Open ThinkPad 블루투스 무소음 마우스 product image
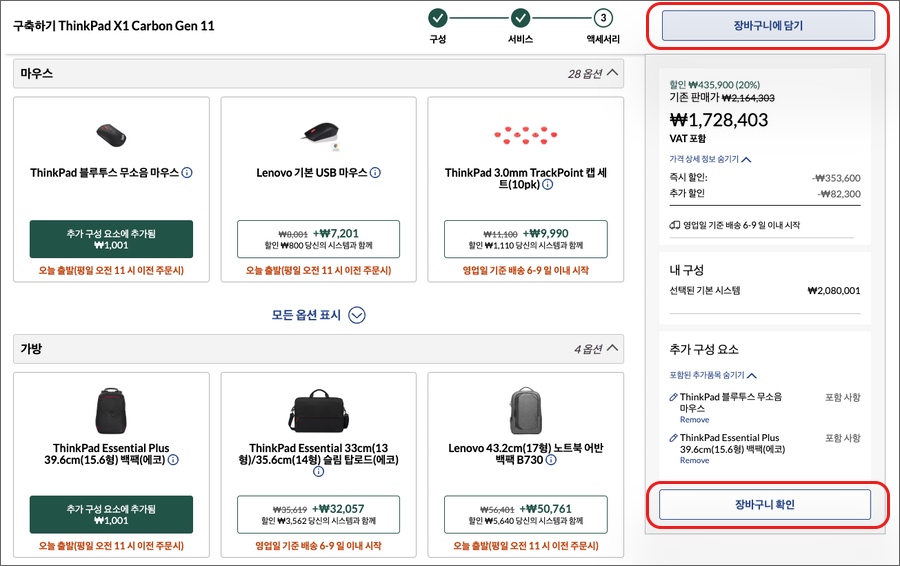Screen dimensions: 900x566 coord(111,135)
